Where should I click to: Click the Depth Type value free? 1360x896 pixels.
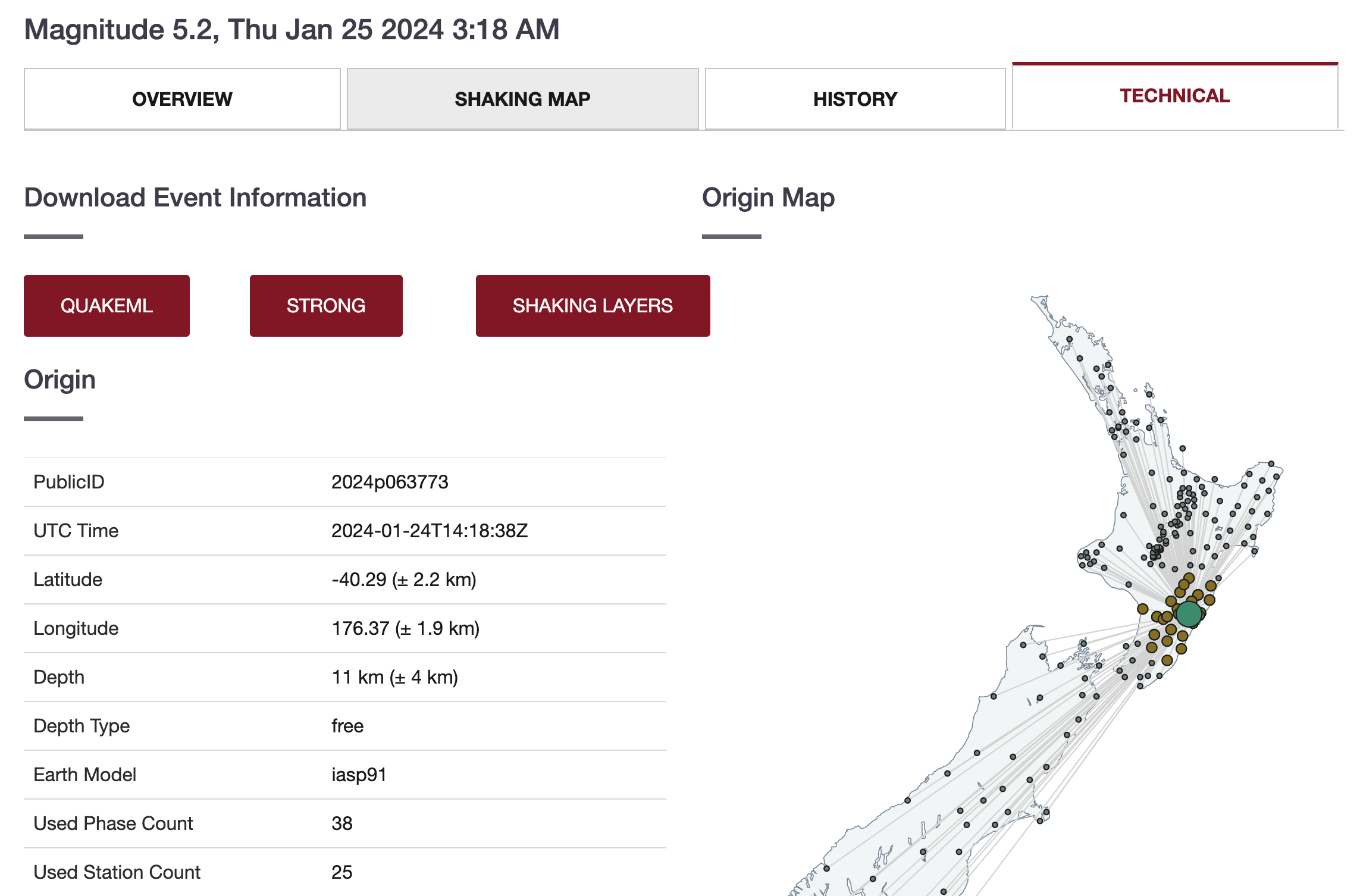347,726
